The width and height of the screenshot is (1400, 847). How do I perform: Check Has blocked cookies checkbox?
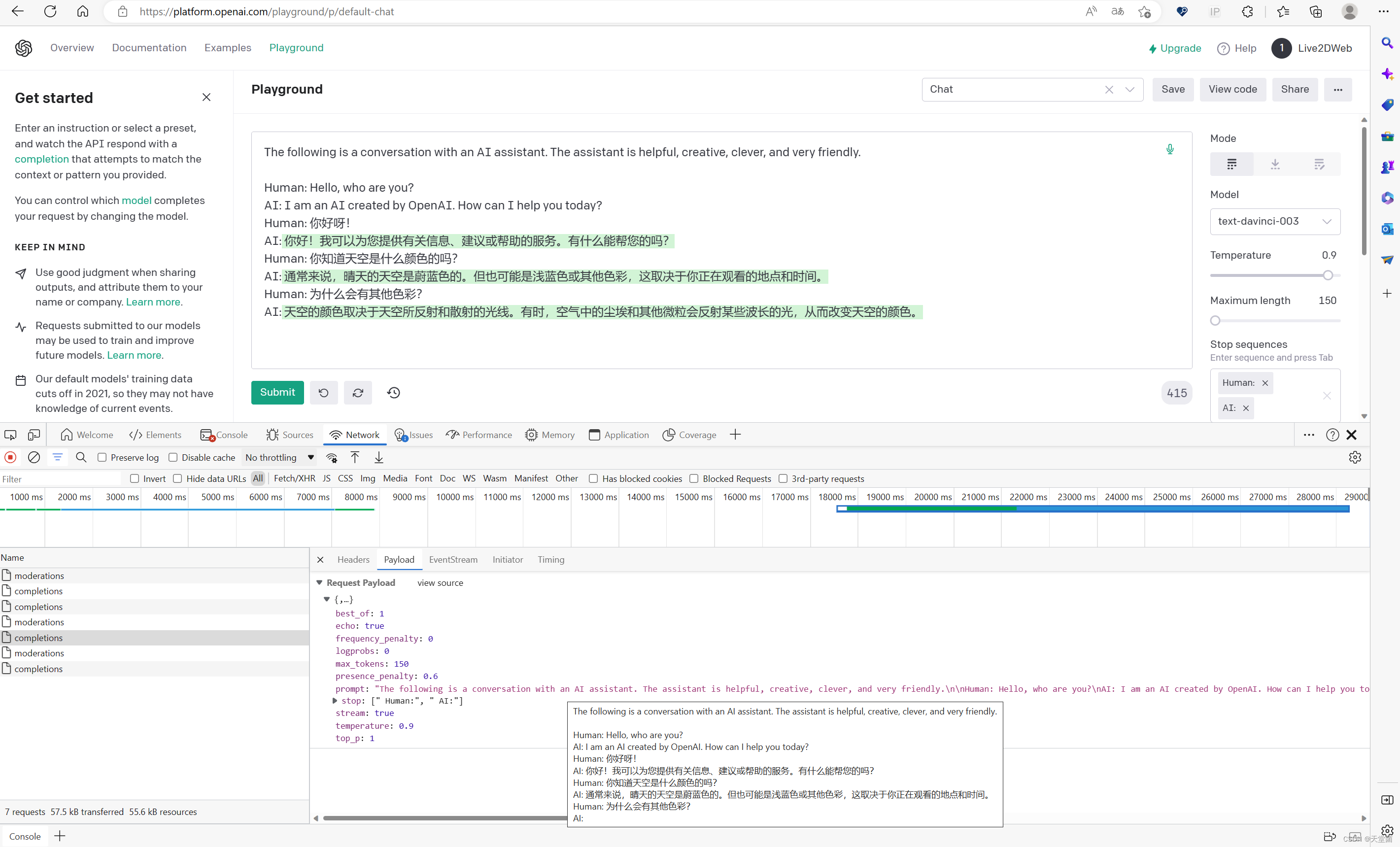[x=593, y=479]
